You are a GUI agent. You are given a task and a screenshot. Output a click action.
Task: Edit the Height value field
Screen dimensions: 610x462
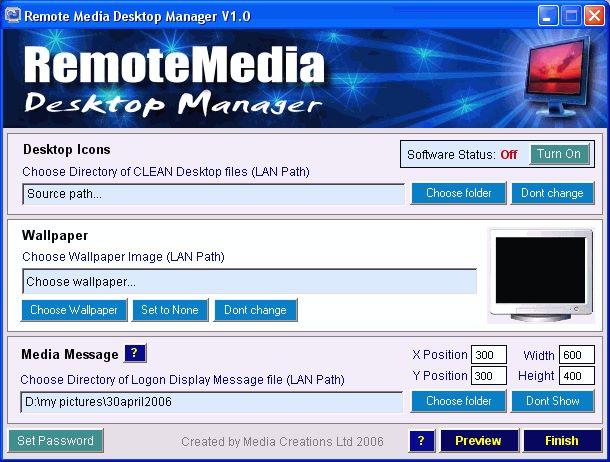(577, 376)
